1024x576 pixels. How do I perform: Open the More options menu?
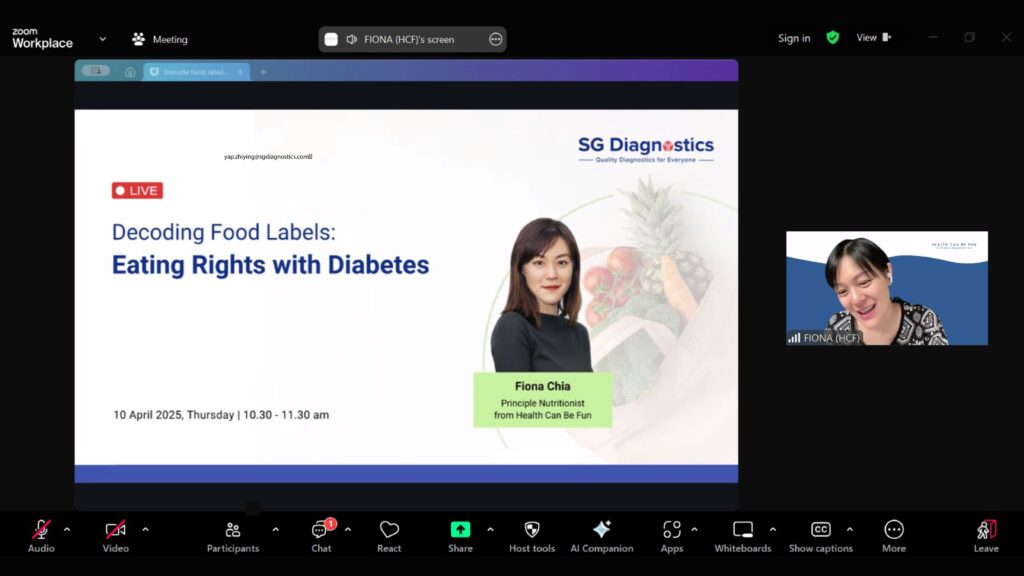pyautogui.click(x=894, y=536)
